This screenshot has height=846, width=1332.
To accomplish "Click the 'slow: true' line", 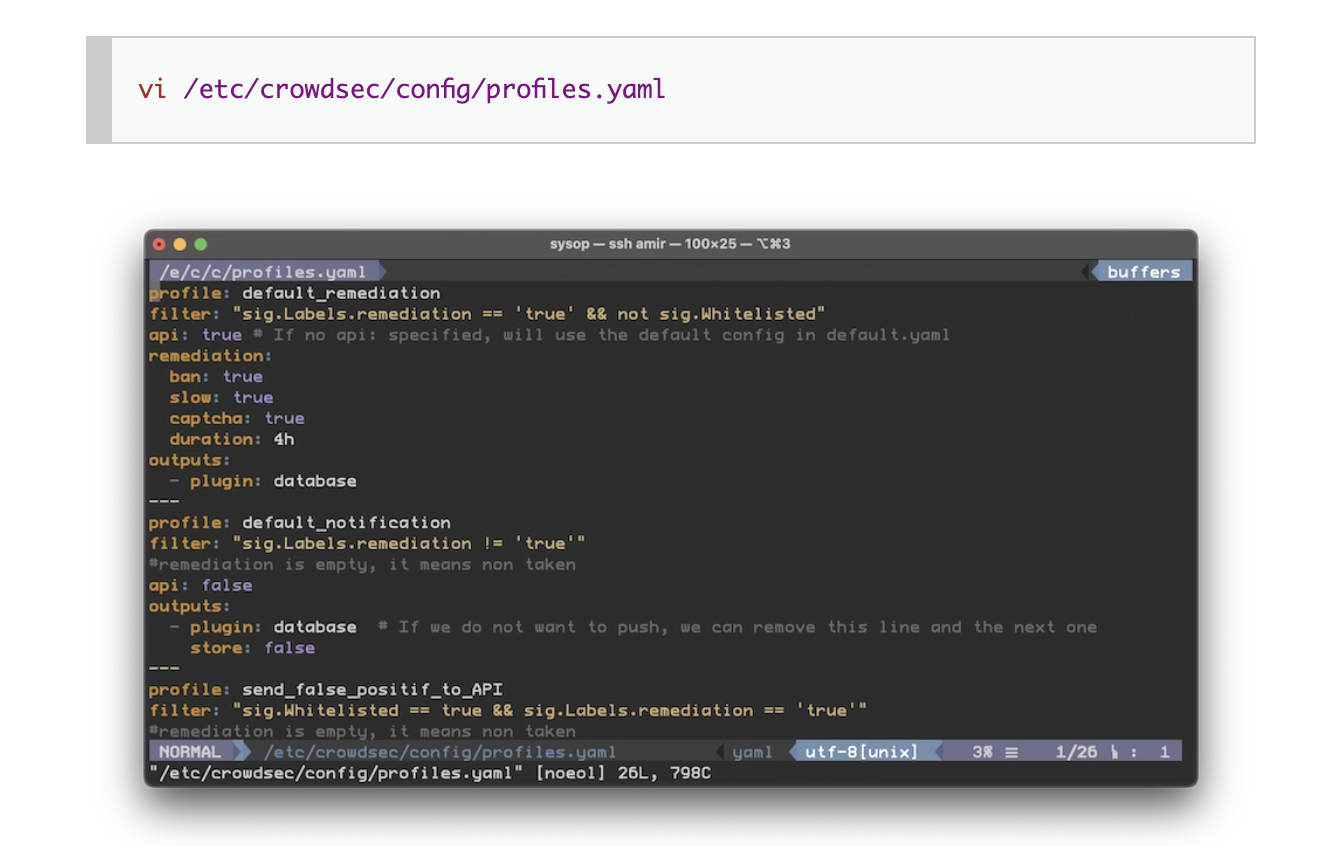I will 221,397.
